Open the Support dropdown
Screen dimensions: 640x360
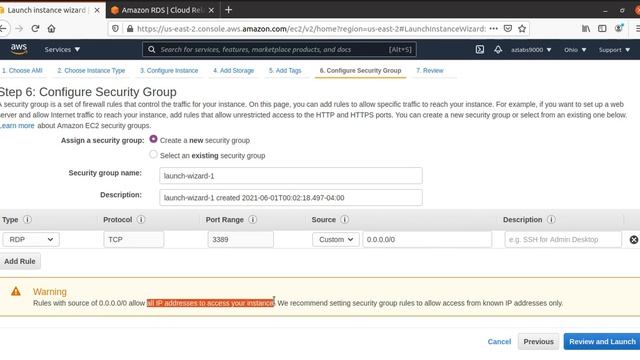click(x=614, y=50)
